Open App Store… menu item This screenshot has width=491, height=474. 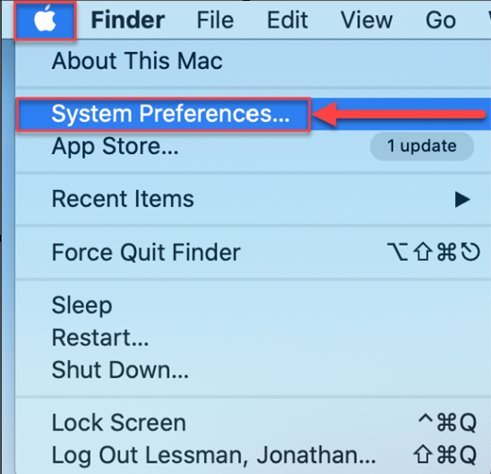[x=253, y=146]
